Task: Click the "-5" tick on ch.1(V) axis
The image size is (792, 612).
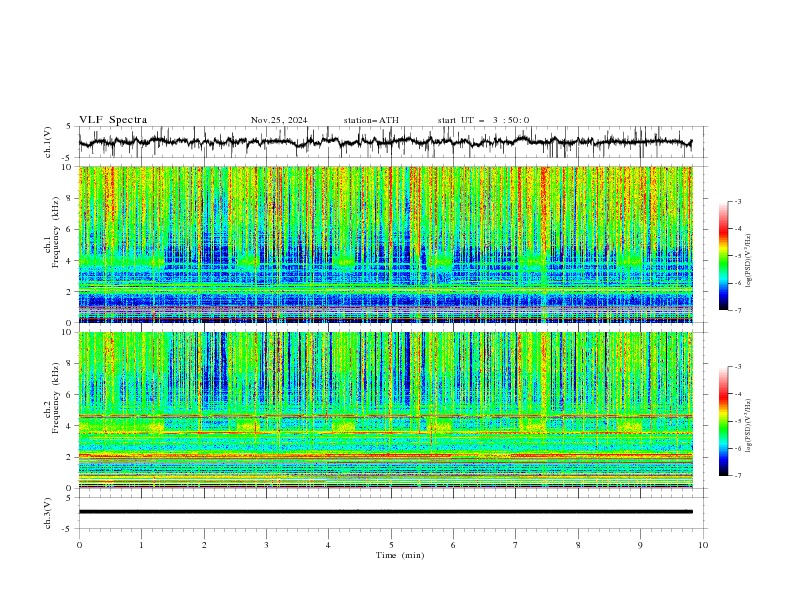Action: tap(67, 158)
